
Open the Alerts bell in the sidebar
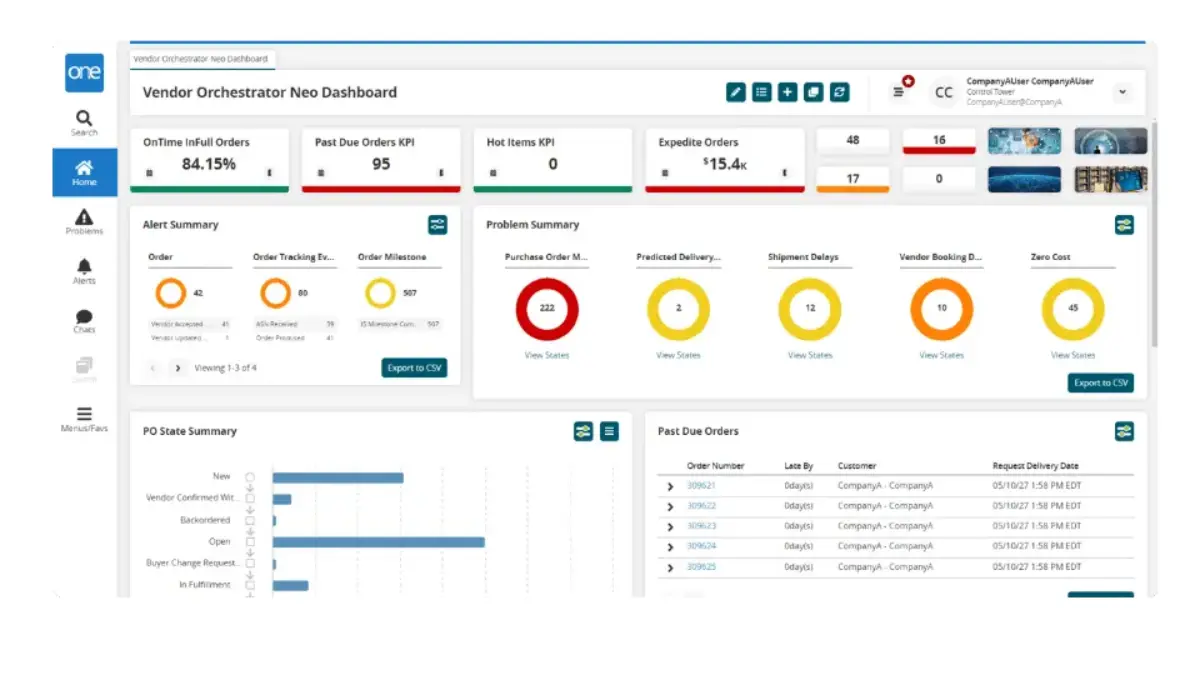pos(84,270)
